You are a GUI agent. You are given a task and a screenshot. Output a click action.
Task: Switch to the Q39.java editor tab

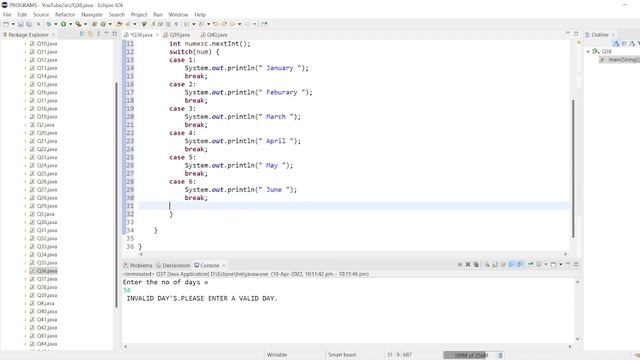(x=177, y=35)
